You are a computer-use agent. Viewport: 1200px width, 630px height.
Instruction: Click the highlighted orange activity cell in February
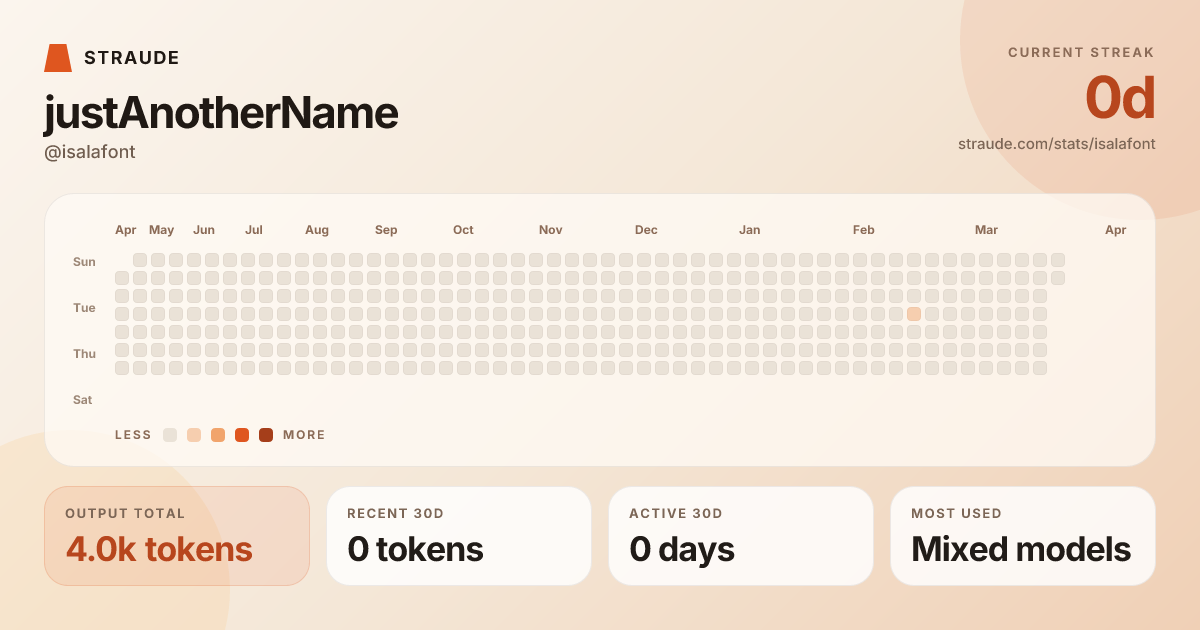click(x=914, y=314)
